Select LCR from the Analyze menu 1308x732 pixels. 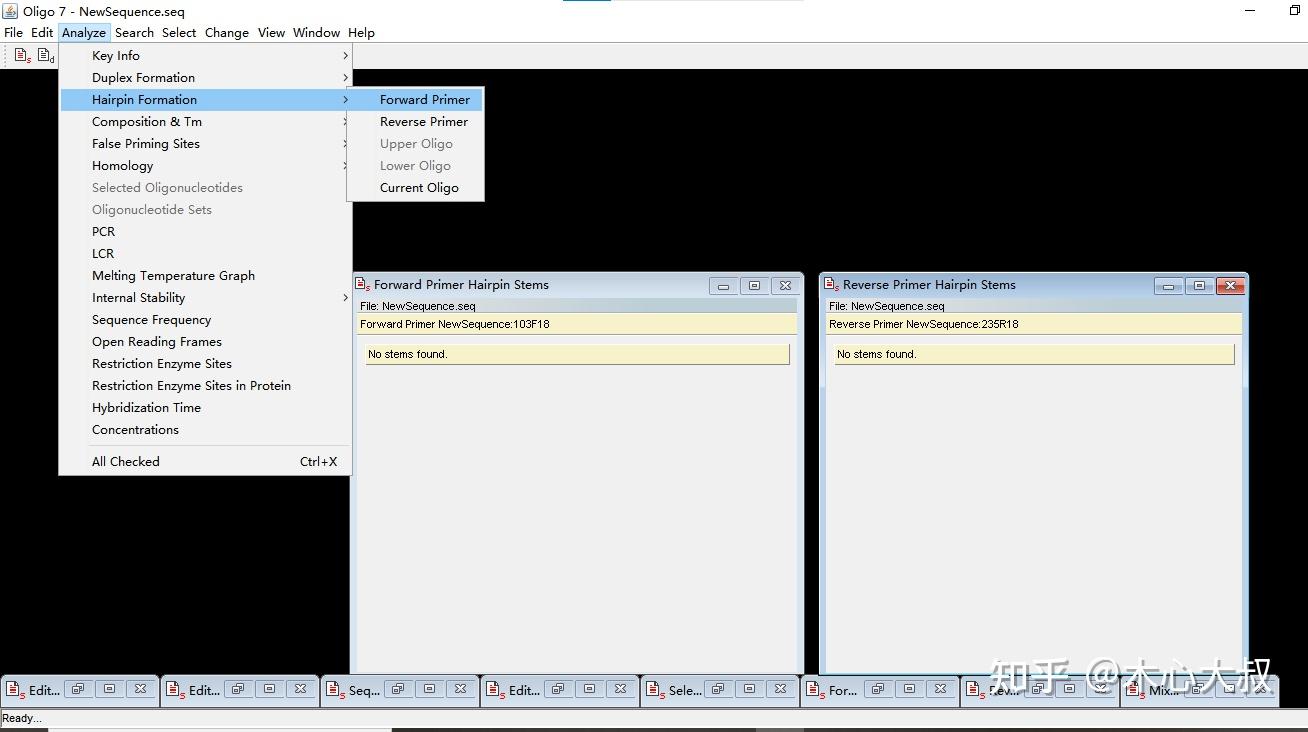point(206,254)
